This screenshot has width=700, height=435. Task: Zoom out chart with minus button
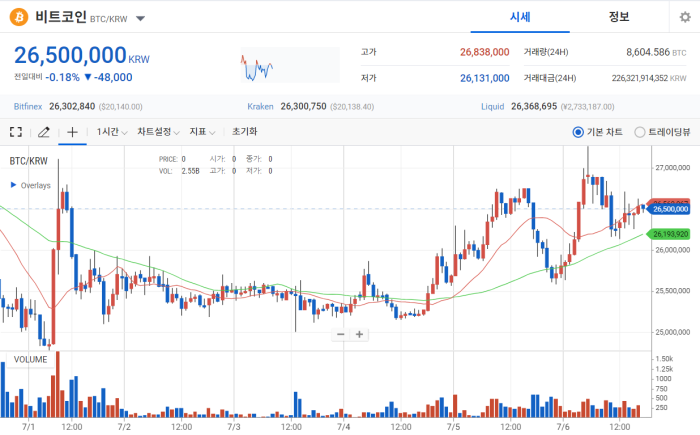tap(341, 335)
